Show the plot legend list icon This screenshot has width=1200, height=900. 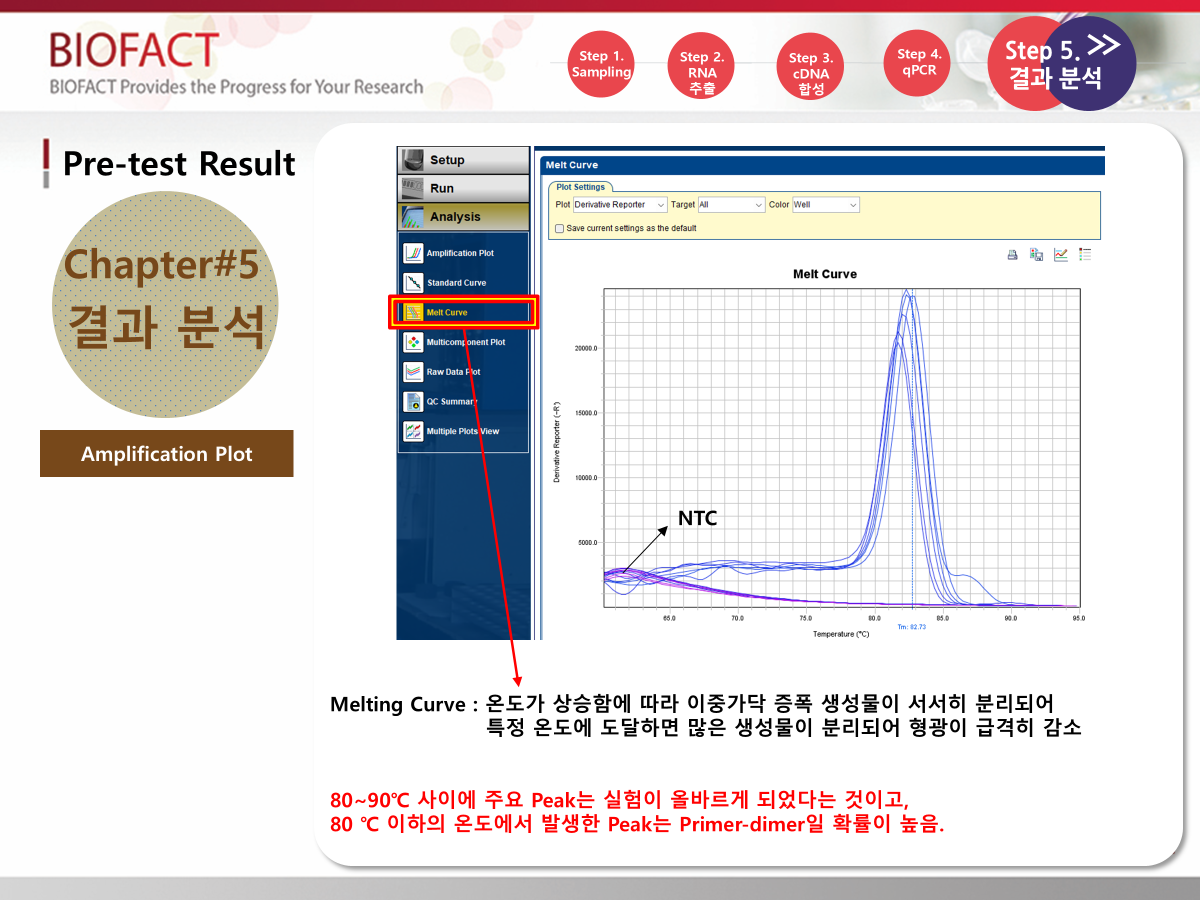click(x=1085, y=255)
